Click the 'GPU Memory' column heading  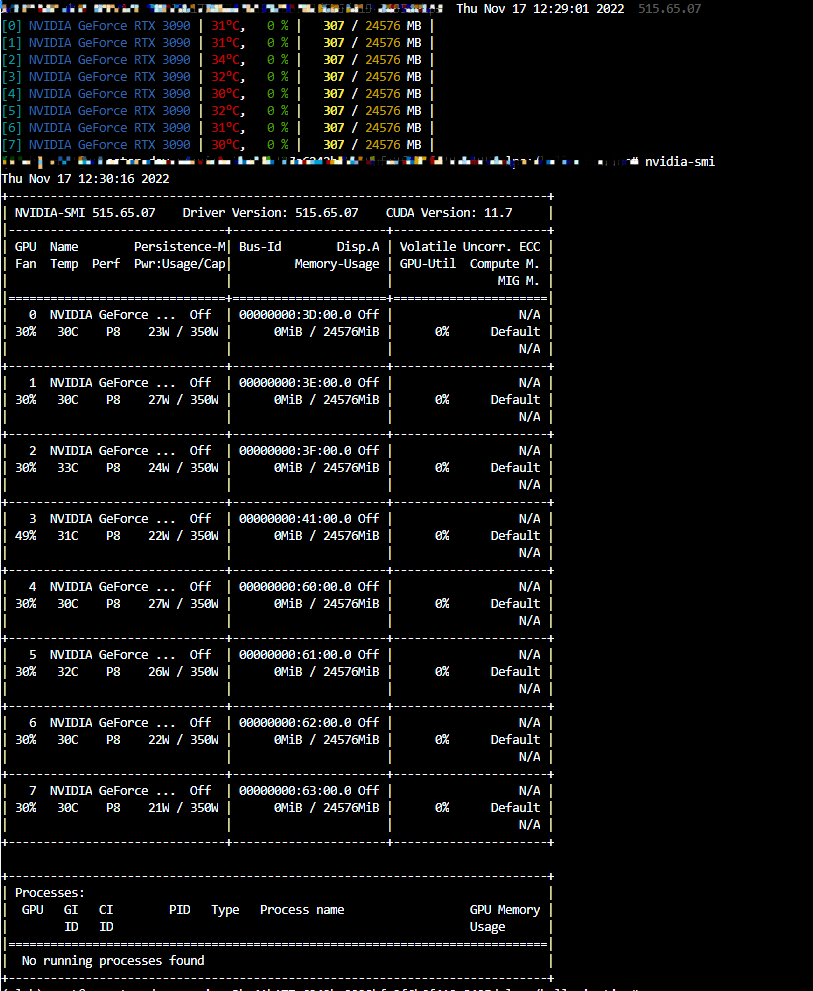504,910
